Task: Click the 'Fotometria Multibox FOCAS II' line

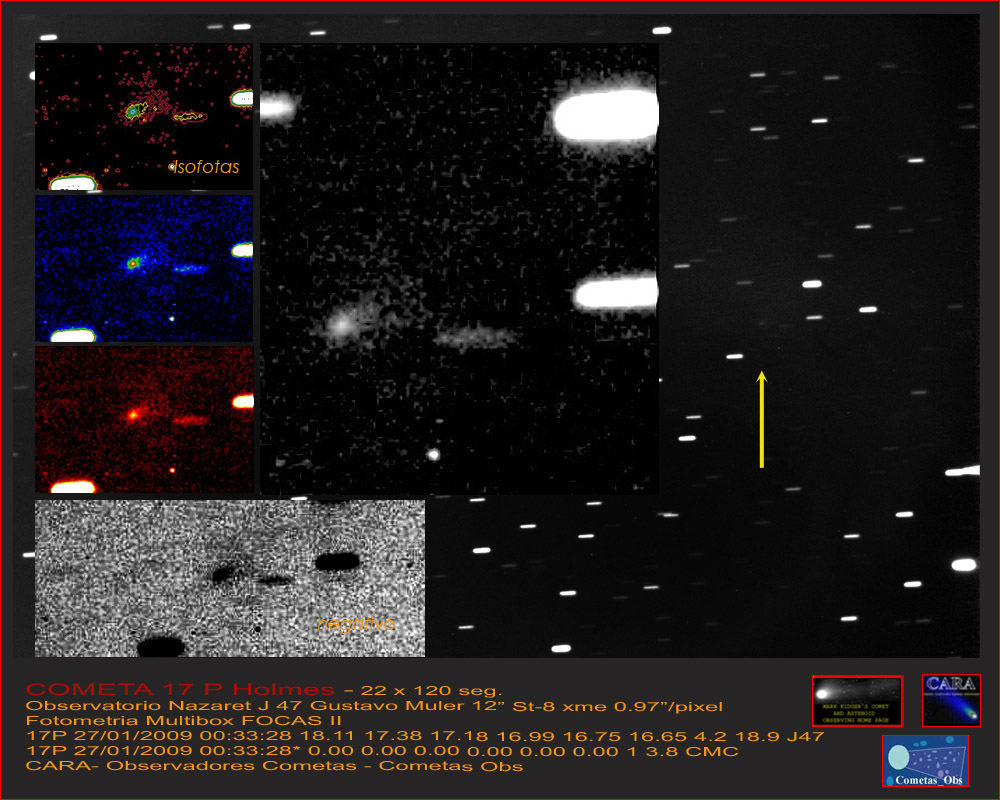Action: 184,721
